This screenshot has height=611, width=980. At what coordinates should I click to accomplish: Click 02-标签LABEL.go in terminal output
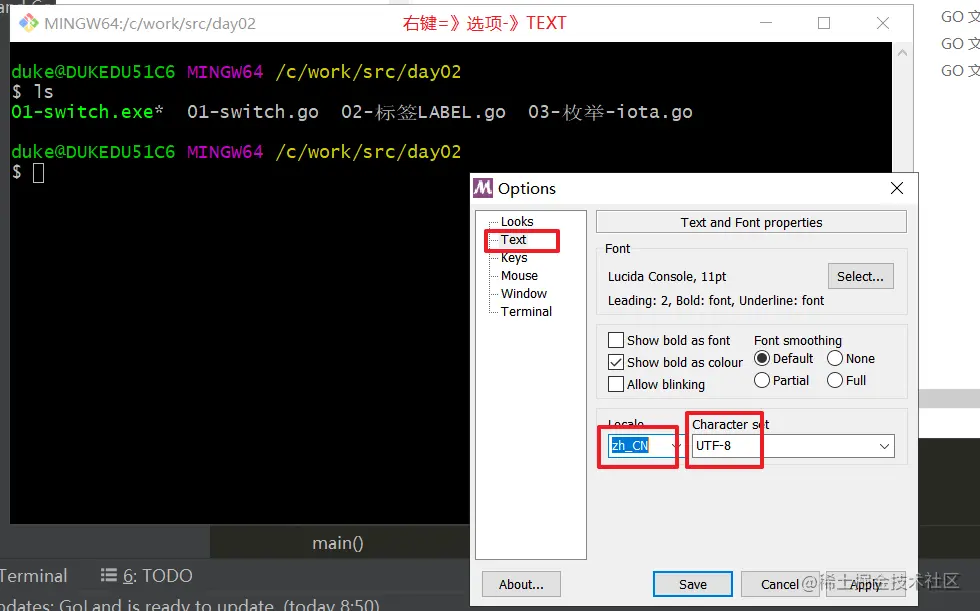tap(423, 112)
